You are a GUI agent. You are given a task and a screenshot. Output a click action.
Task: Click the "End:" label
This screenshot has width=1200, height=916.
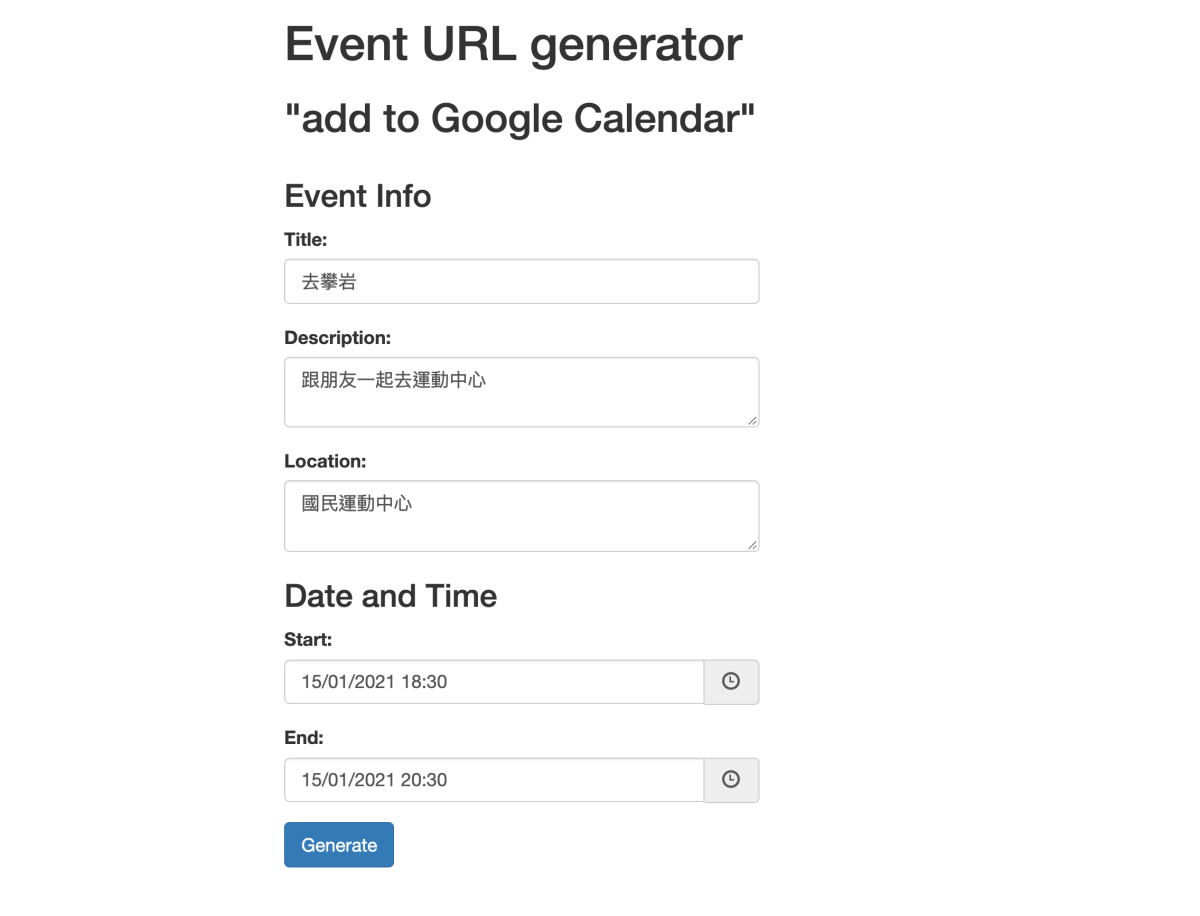tap(304, 738)
